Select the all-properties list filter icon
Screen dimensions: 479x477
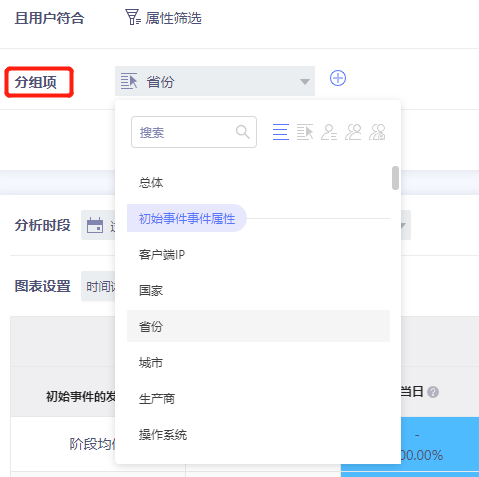[x=281, y=132]
